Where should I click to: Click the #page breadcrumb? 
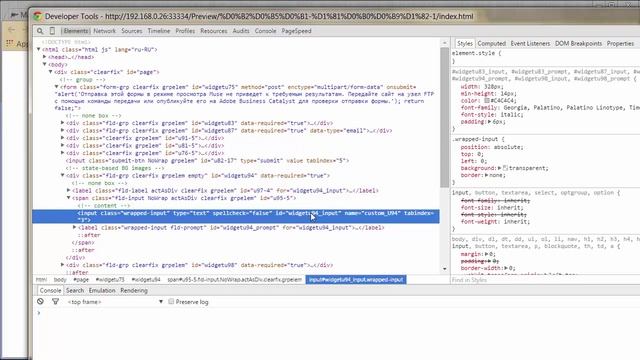(x=81, y=280)
